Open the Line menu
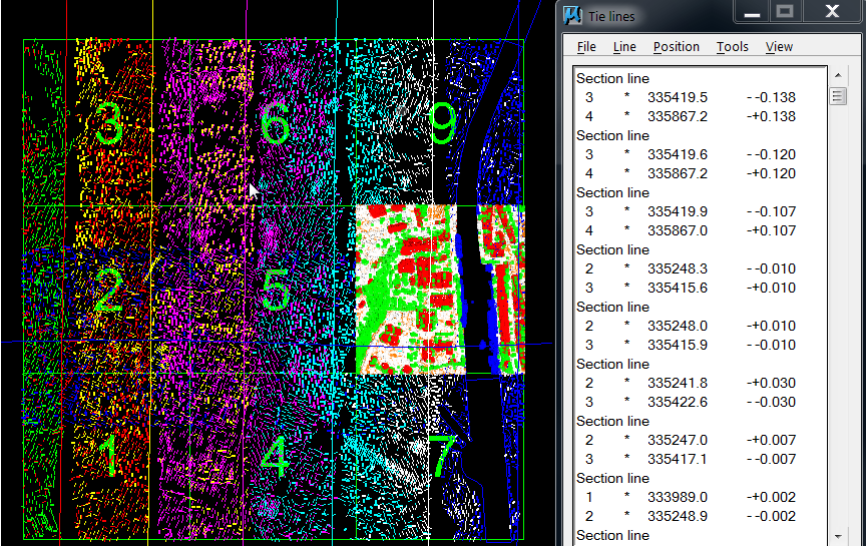This screenshot has height=546, width=866. (624, 47)
